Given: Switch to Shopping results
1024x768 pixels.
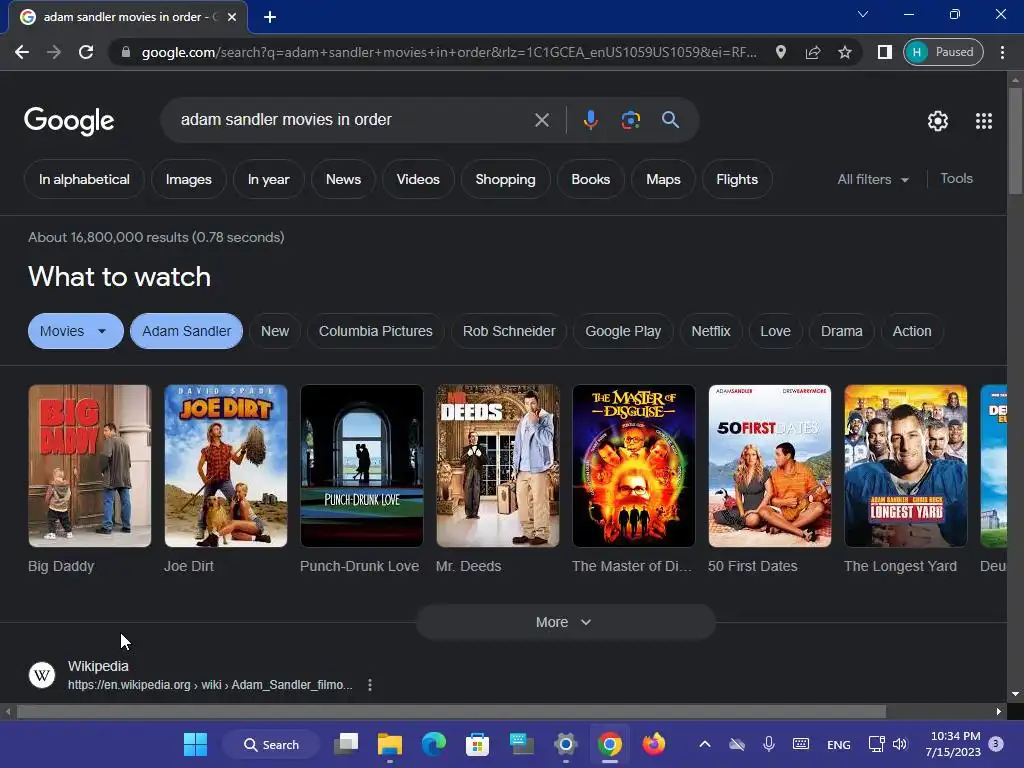Looking at the screenshot, I should tap(505, 180).
